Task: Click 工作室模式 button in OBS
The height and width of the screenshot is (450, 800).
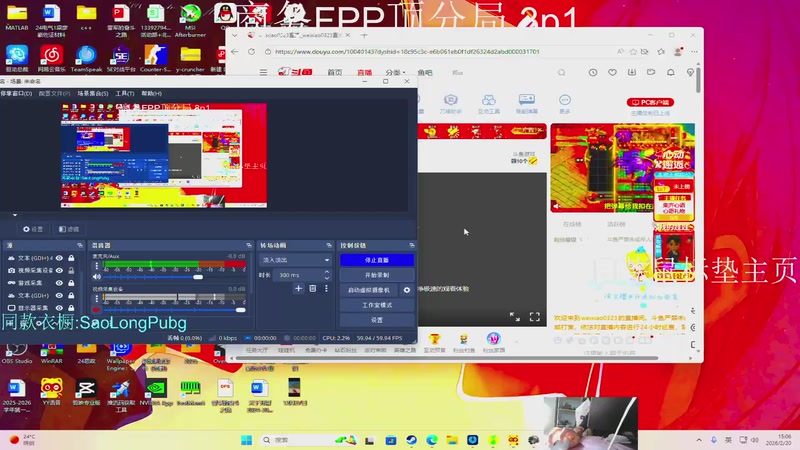Action: (377, 305)
